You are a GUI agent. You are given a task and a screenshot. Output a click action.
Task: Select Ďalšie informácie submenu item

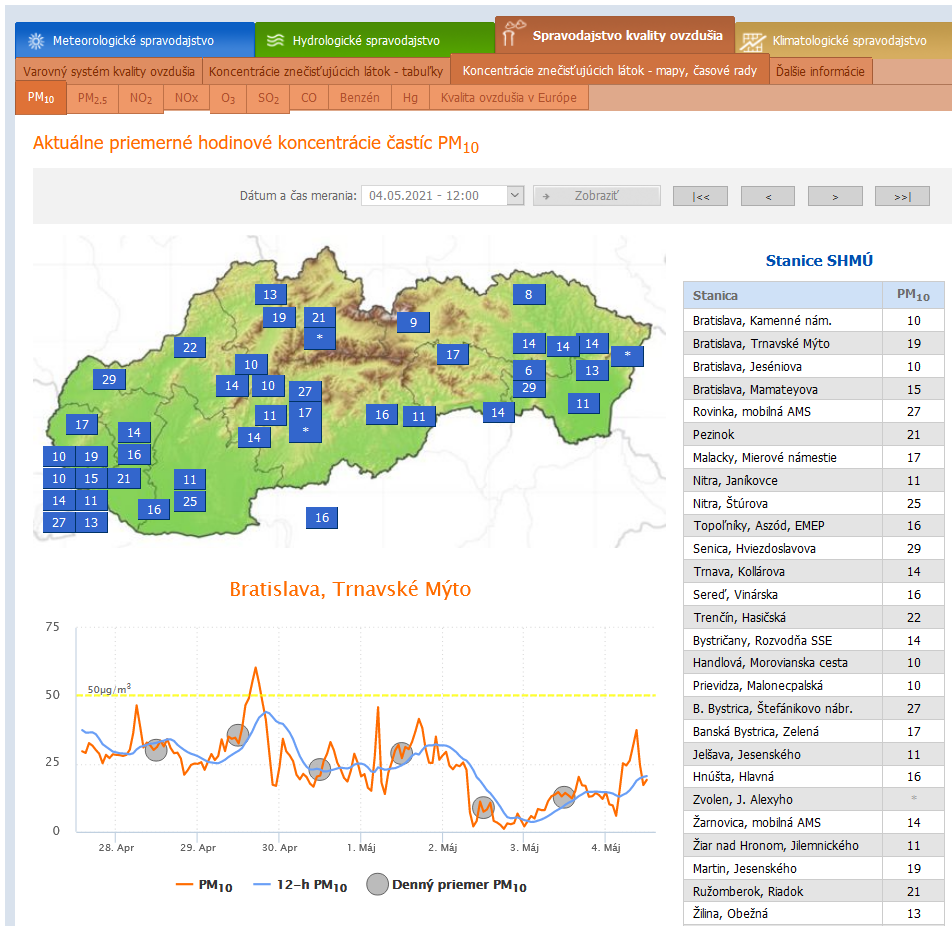821,71
